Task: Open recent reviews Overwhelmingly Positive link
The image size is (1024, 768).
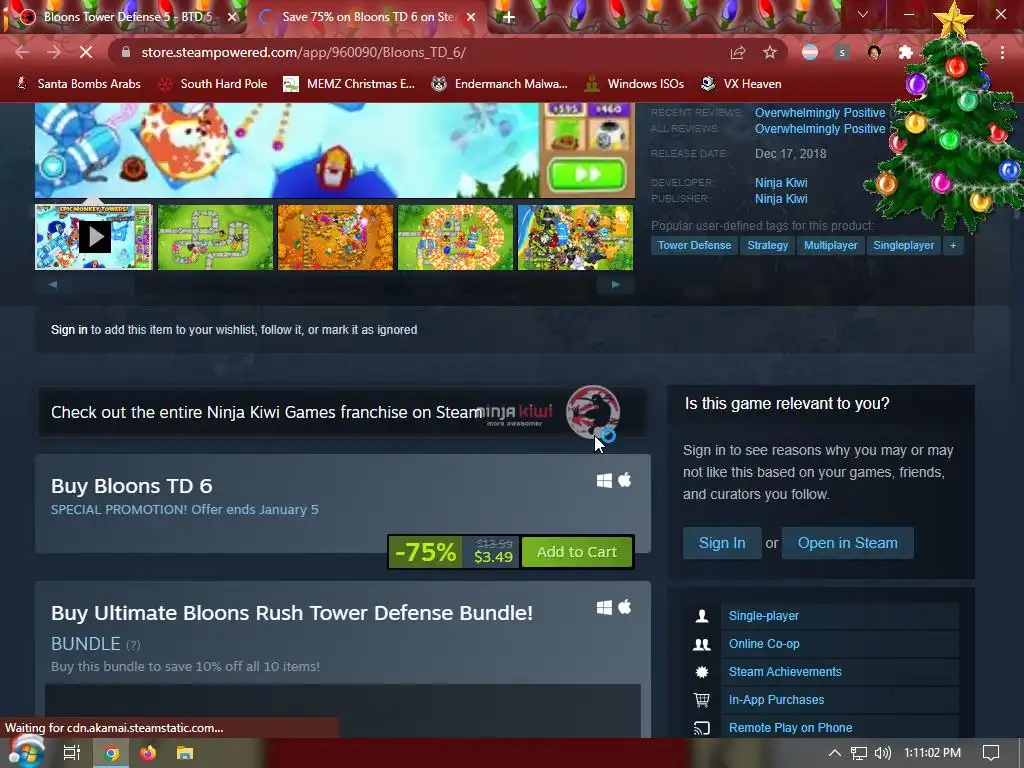Action: coord(820,112)
